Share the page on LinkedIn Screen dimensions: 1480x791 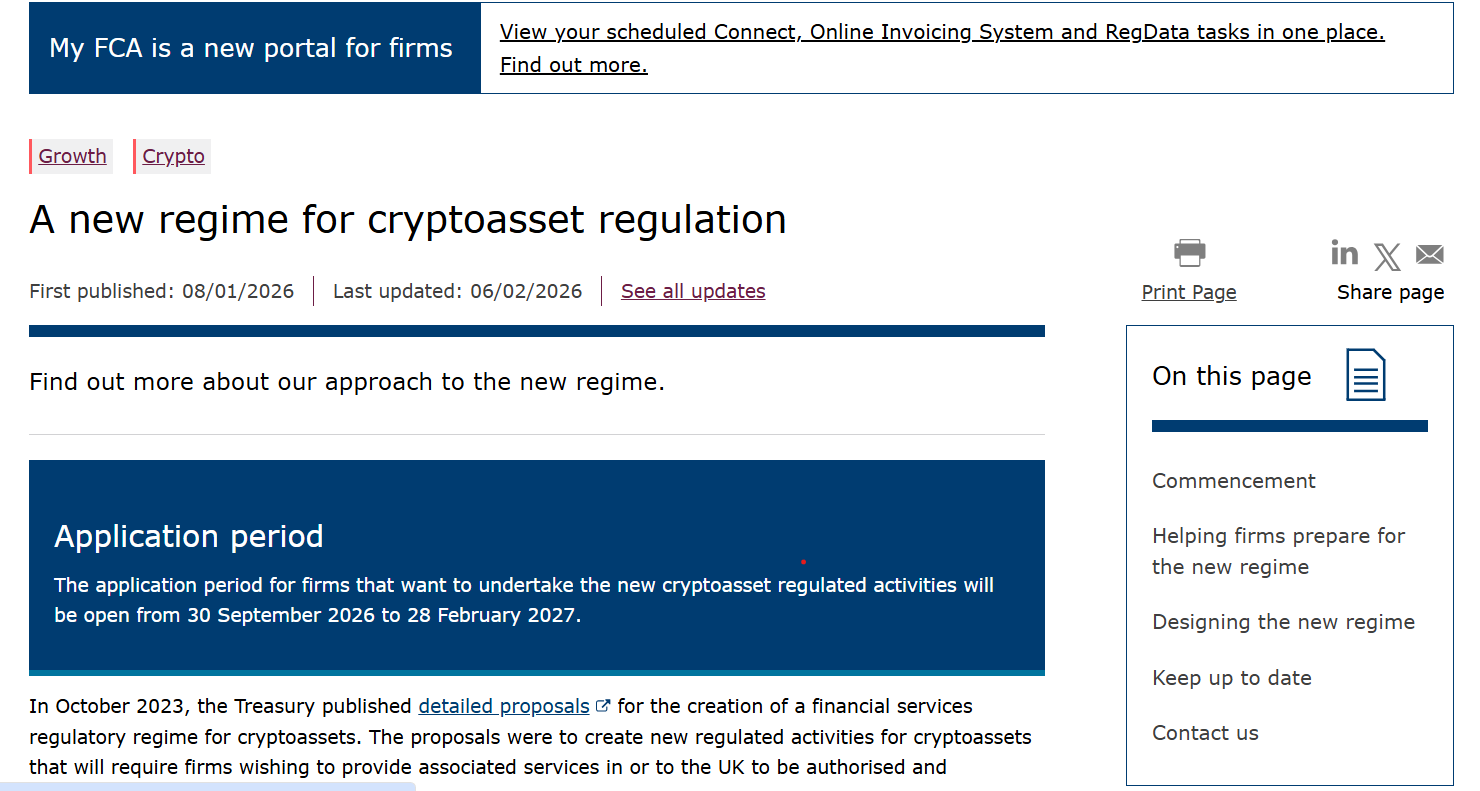click(x=1344, y=253)
